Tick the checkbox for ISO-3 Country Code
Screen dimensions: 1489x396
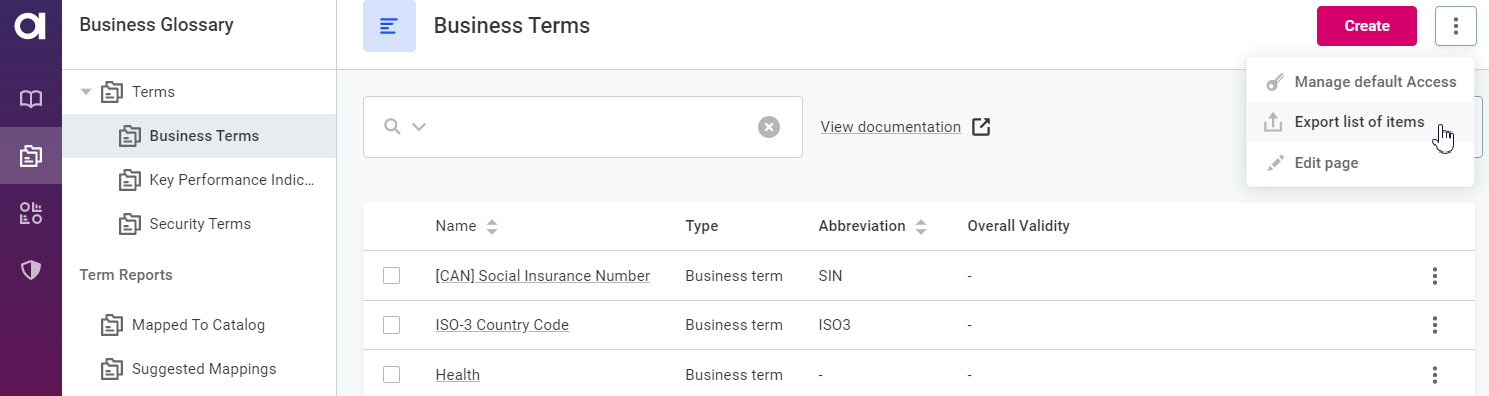392,325
